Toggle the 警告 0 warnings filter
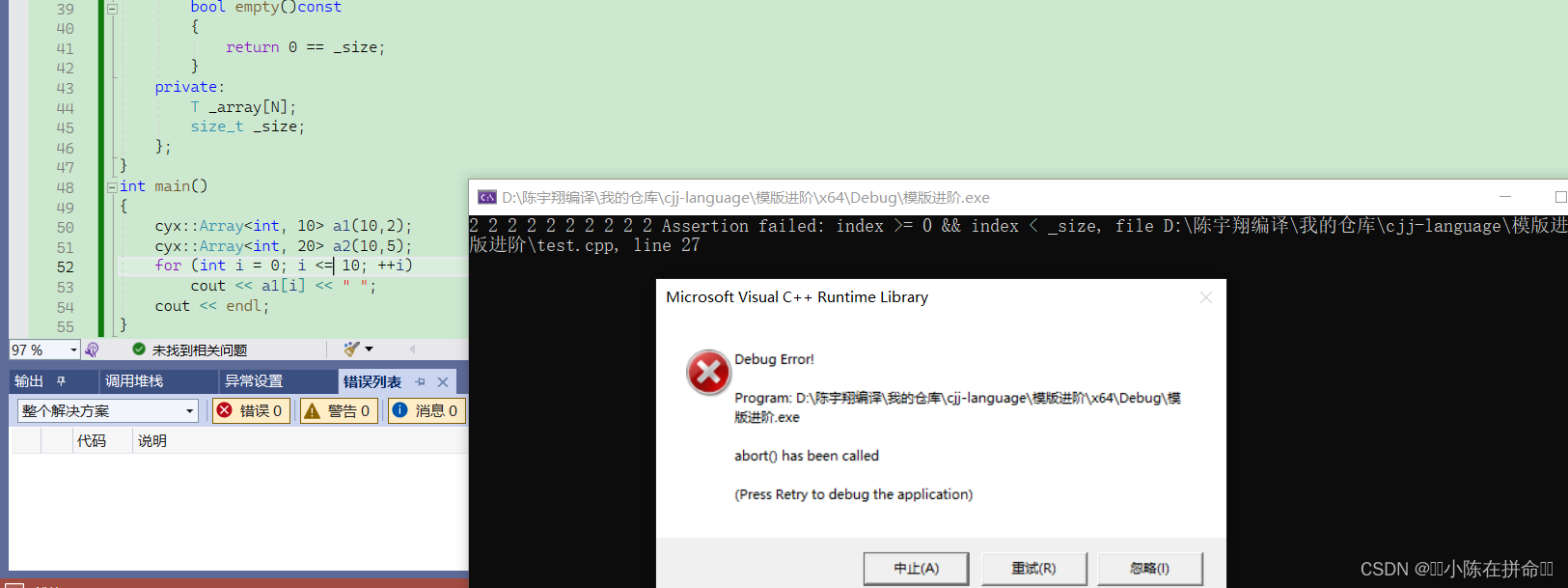 tap(339, 410)
